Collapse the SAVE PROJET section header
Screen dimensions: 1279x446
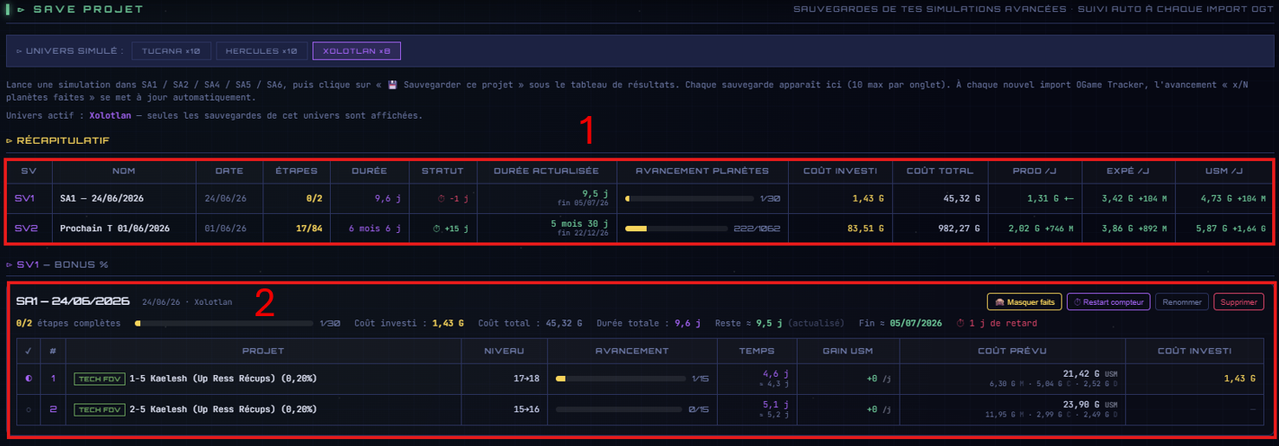[80, 10]
